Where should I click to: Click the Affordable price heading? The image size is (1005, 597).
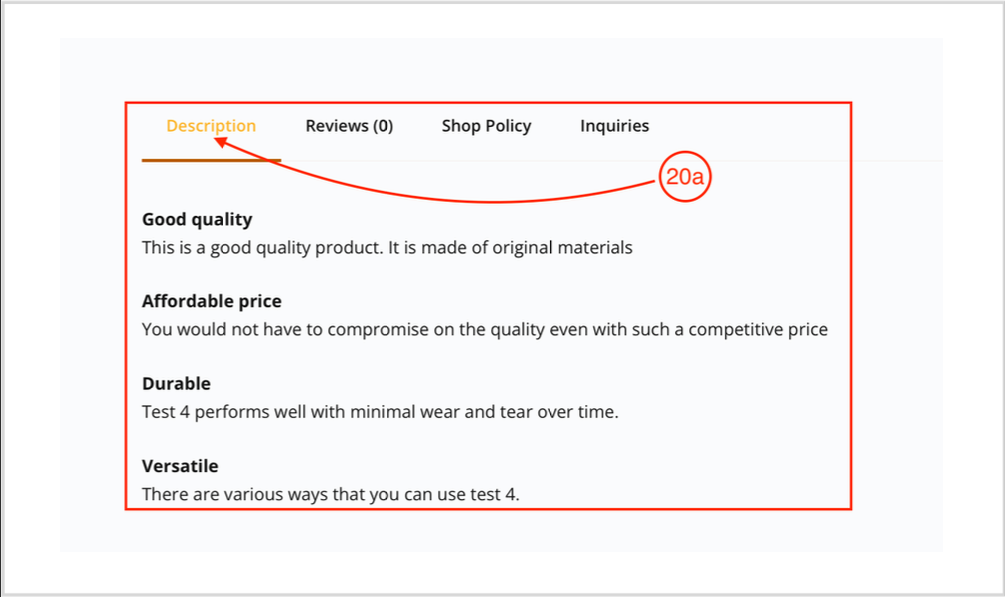click(212, 302)
